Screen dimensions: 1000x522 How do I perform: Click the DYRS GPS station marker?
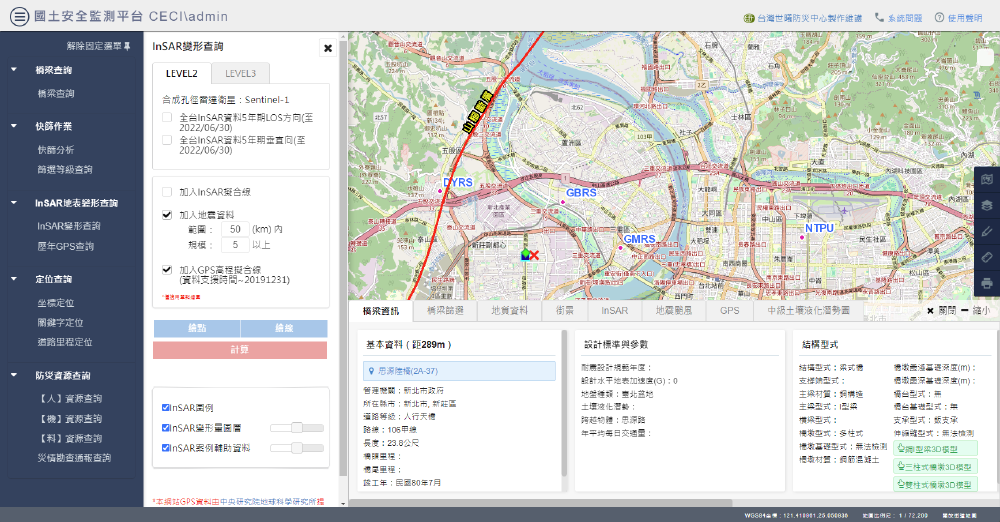tap(440, 191)
